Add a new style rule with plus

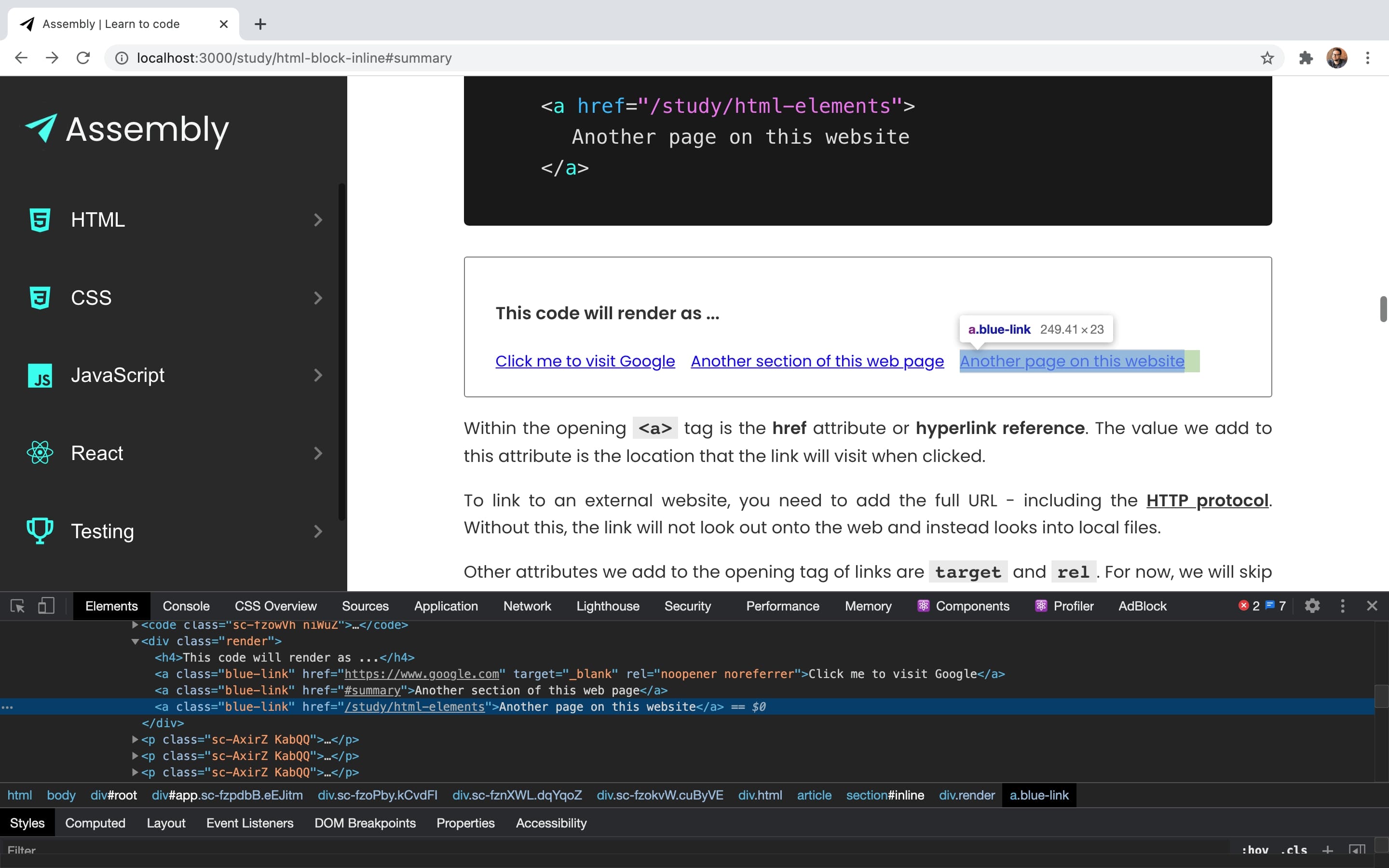pyautogui.click(x=1328, y=850)
